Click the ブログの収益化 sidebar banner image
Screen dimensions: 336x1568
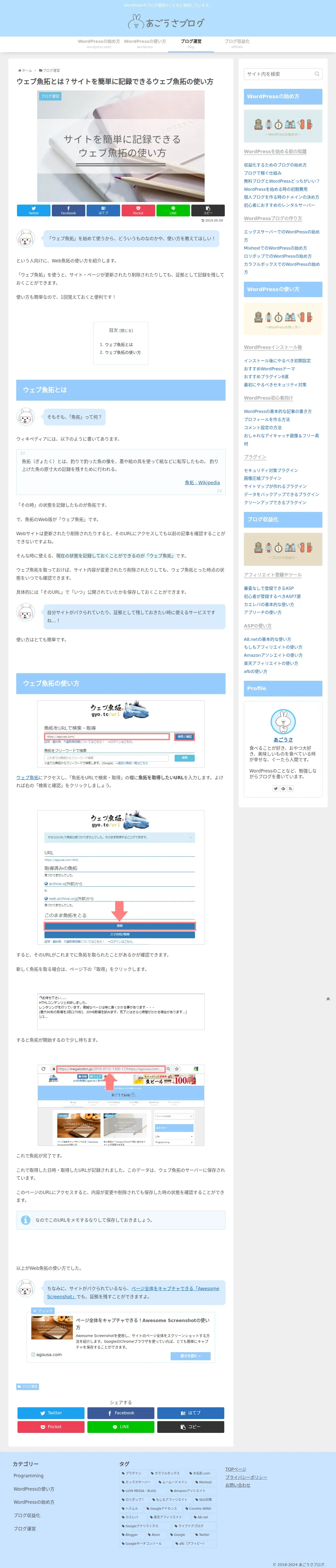(283, 550)
